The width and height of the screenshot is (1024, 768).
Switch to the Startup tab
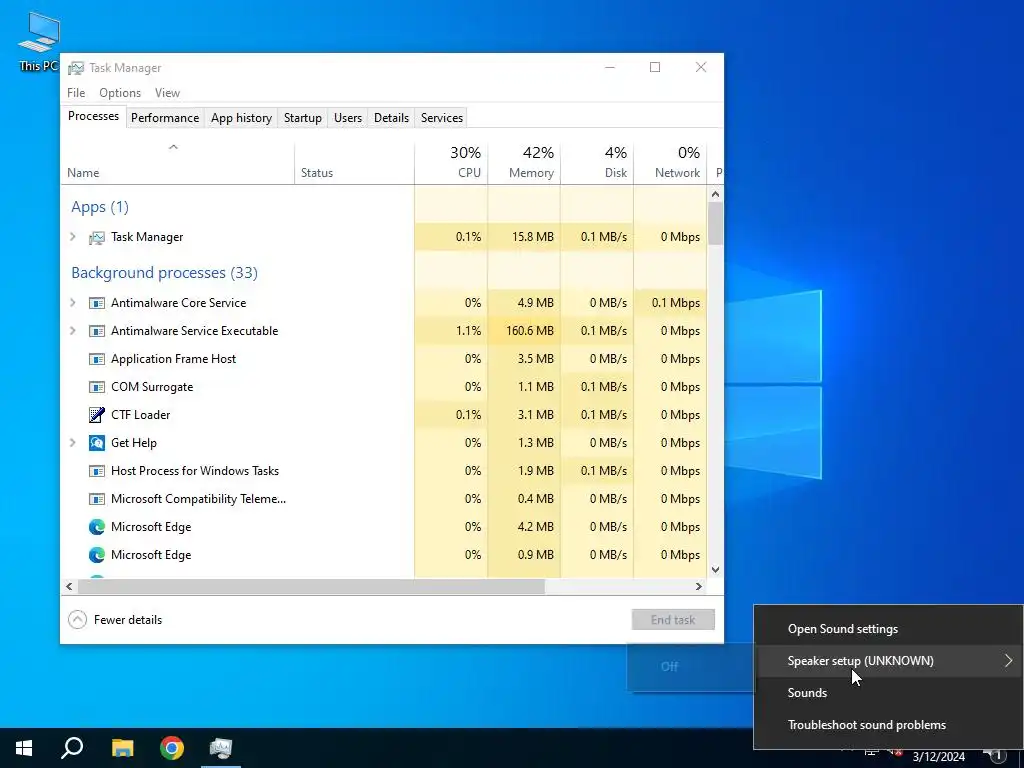[302, 118]
